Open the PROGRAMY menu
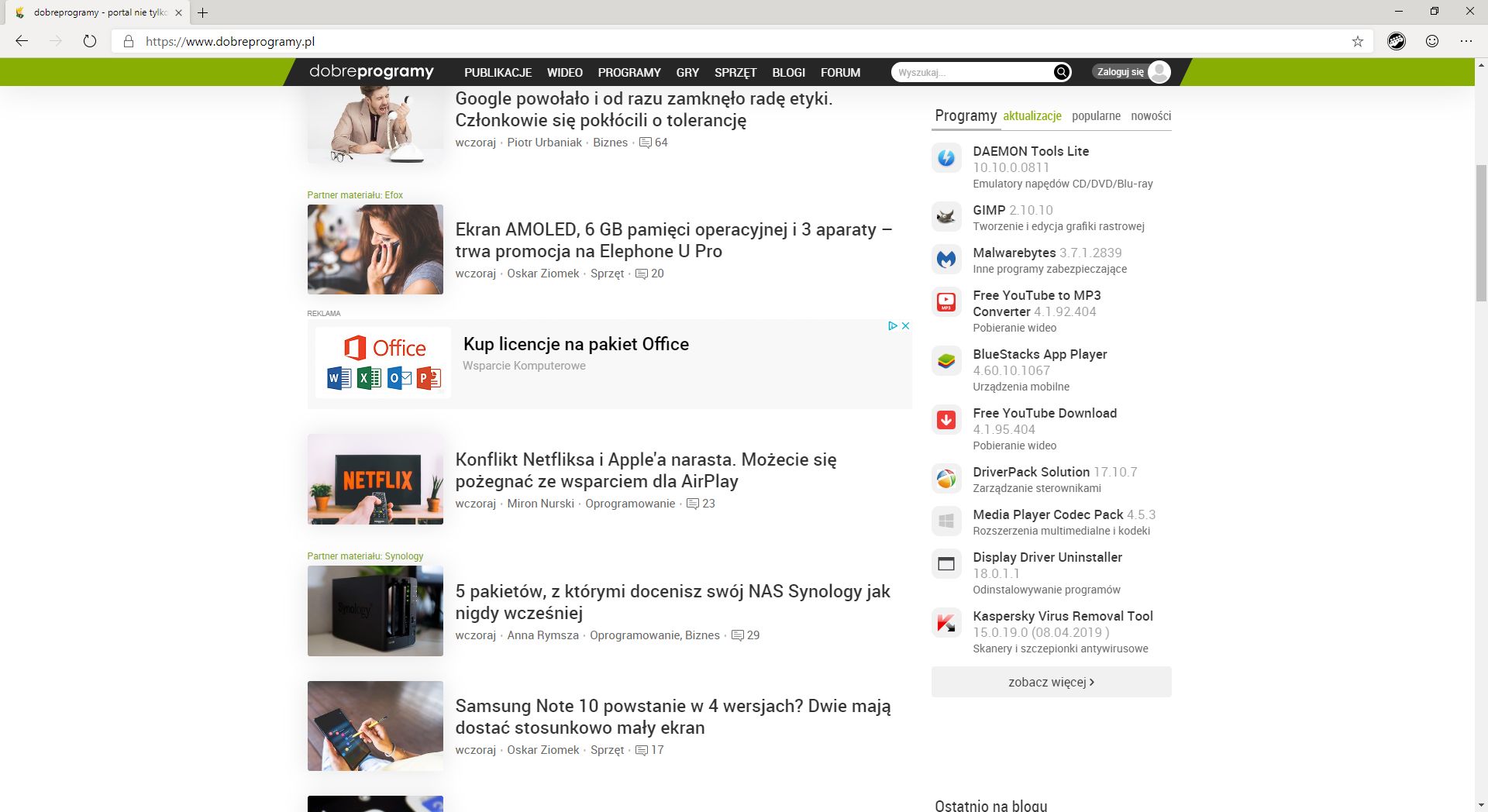This screenshot has width=1488, height=812. click(x=629, y=73)
